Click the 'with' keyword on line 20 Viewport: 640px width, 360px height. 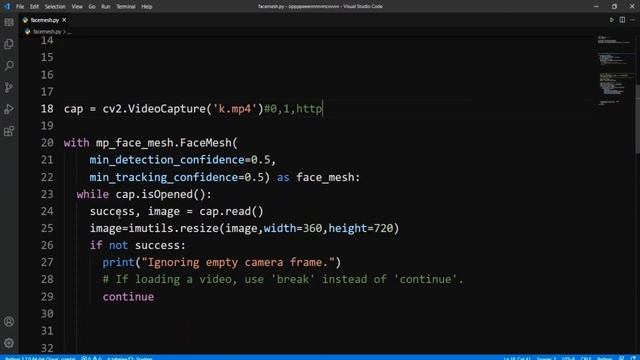[76, 143]
